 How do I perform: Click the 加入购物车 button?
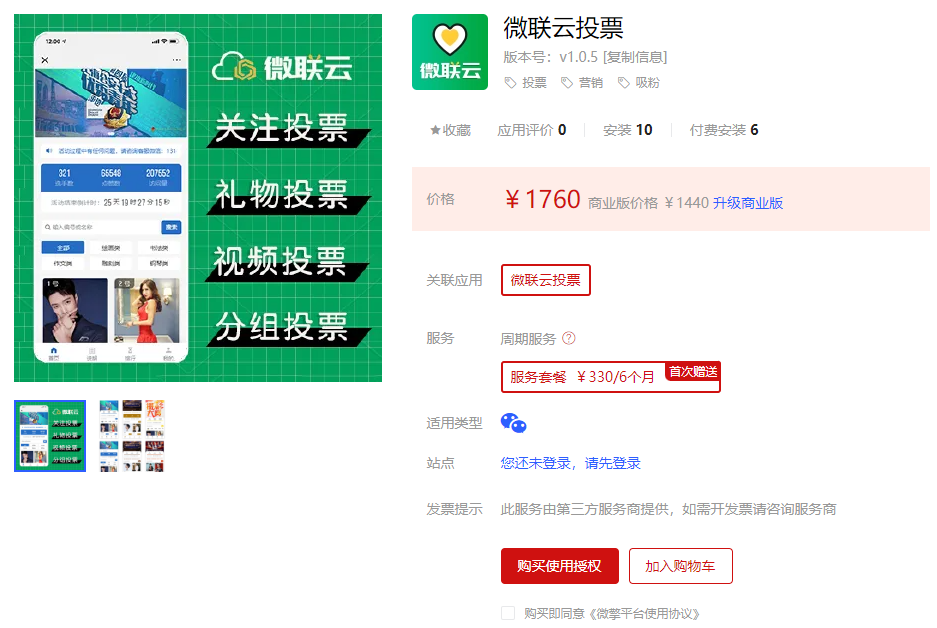[681, 566]
